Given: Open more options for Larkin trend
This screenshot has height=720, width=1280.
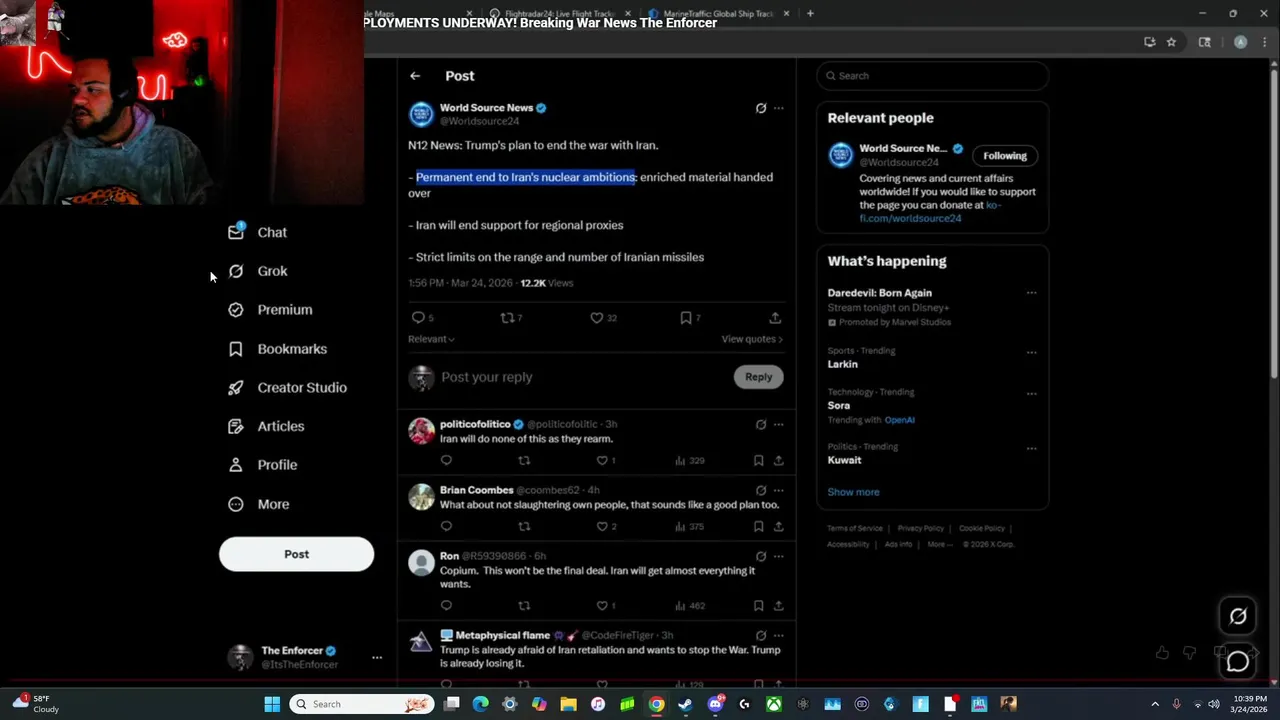Looking at the screenshot, I should tap(1031, 352).
